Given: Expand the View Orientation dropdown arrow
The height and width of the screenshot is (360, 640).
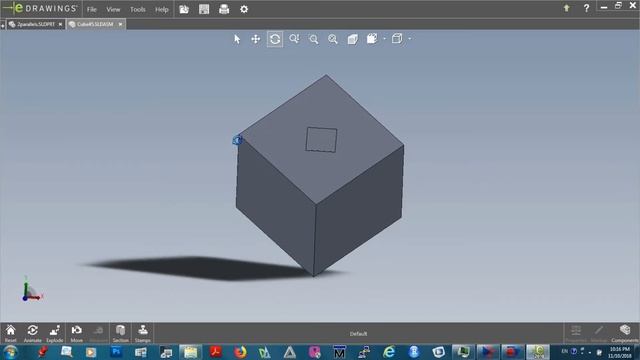Looking at the screenshot, I should click(410, 39).
